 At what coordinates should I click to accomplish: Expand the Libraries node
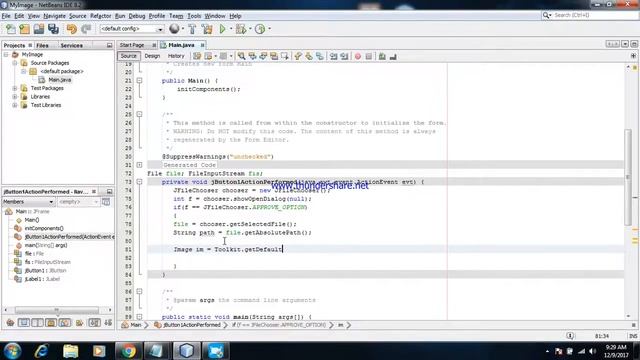pos(15,97)
